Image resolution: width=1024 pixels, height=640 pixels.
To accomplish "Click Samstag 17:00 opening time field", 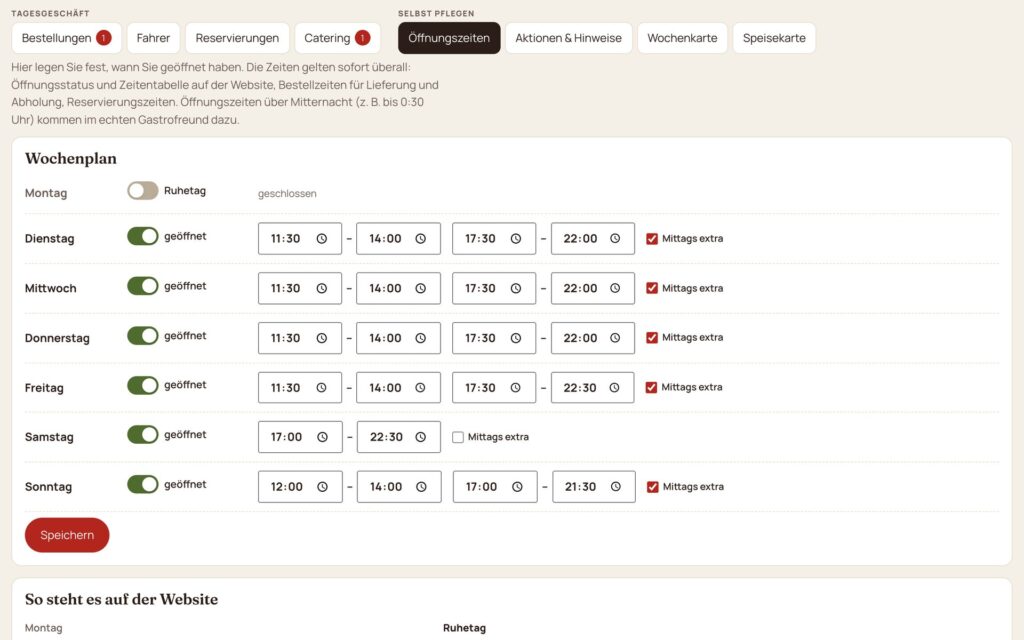I will [300, 437].
